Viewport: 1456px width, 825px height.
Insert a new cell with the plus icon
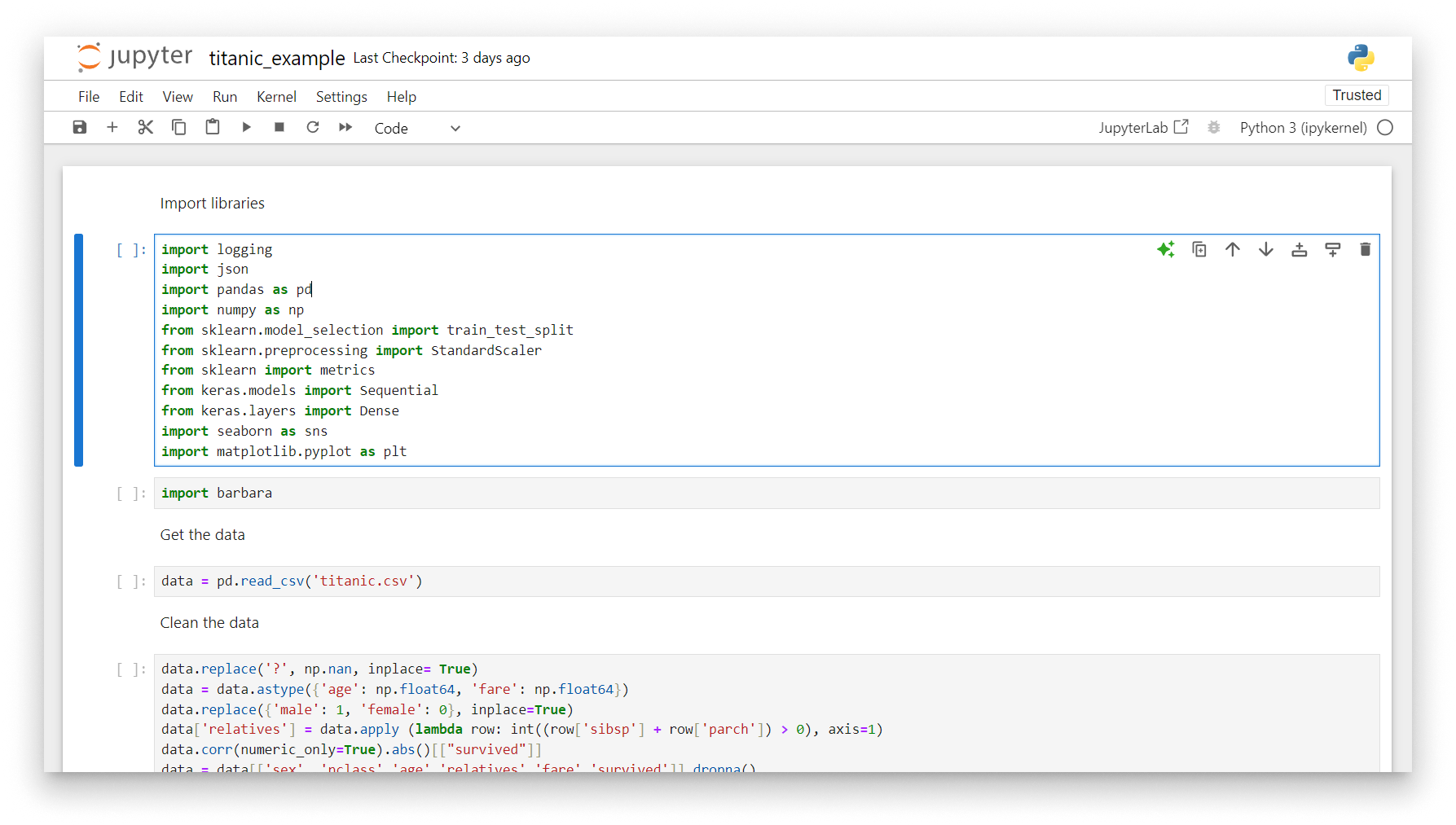(x=112, y=127)
